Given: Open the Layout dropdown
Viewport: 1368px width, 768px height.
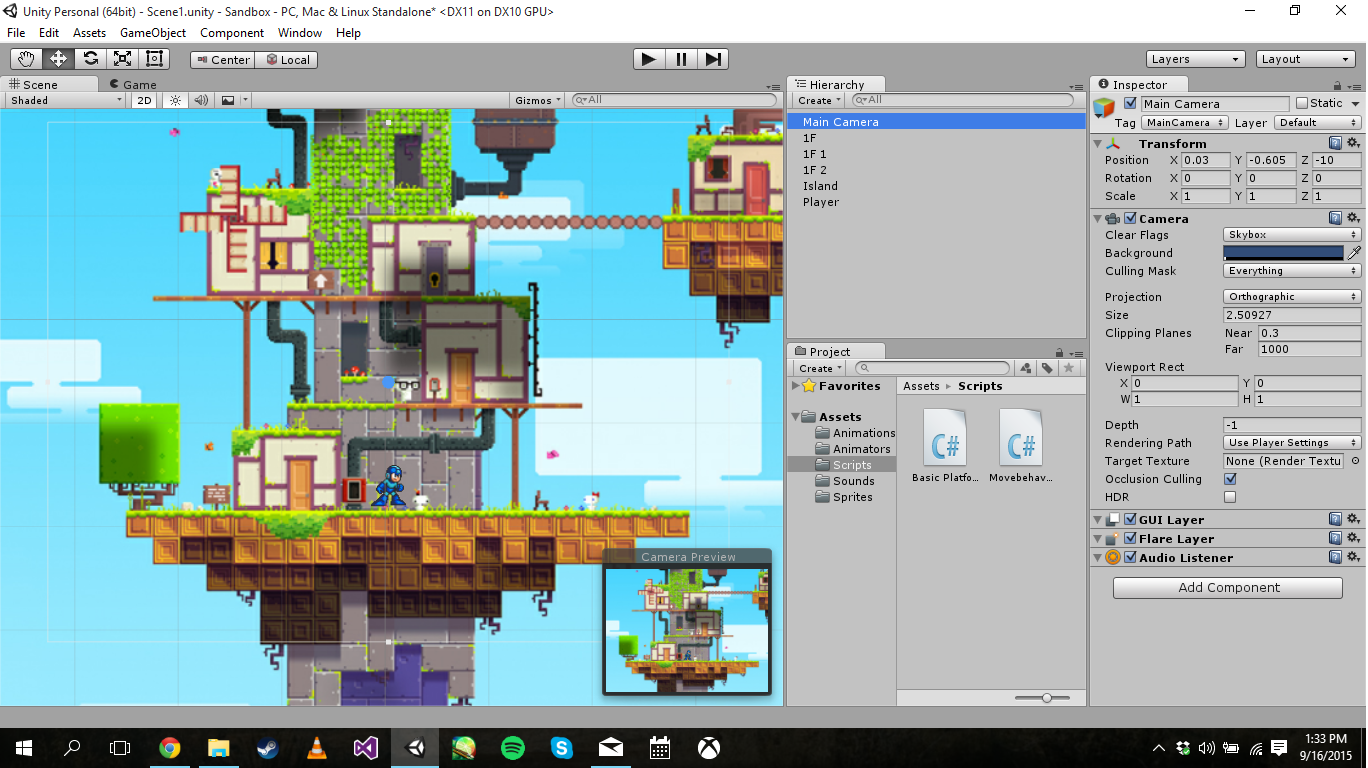Looking at the screenshot, I should (x=1305, y=59).
